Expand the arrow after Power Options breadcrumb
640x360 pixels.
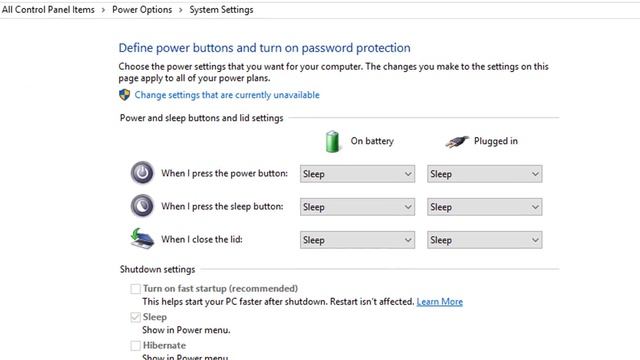tap(180, 10)
